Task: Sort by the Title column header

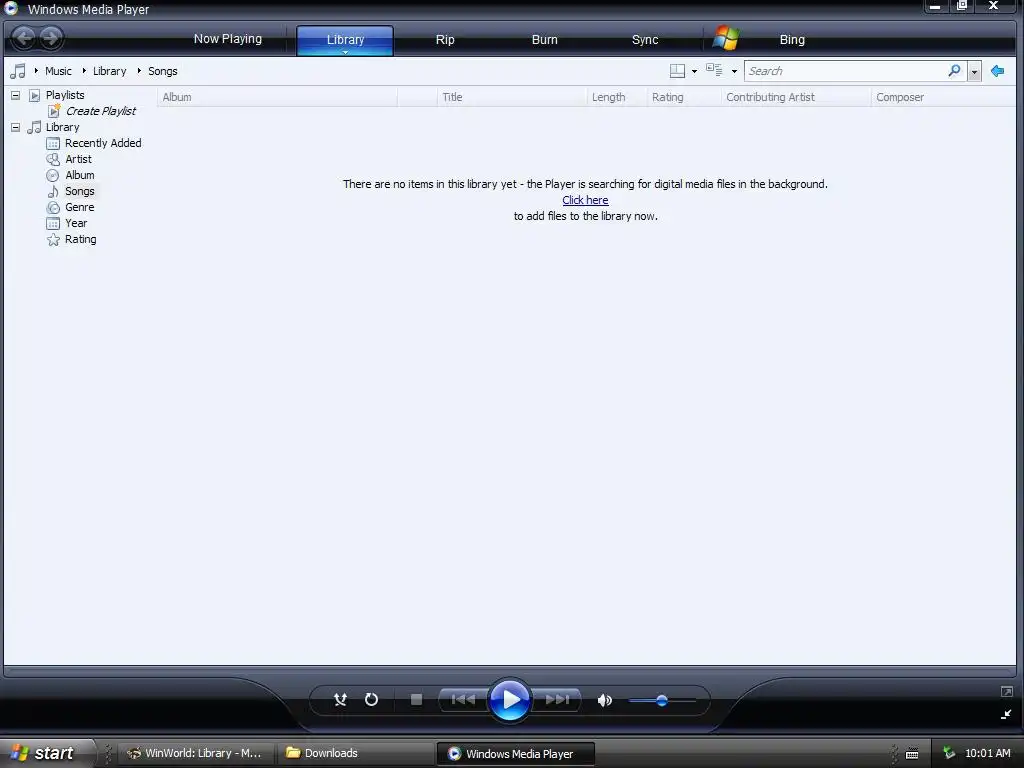Action: pyautogui.click(x=512, y=97)
